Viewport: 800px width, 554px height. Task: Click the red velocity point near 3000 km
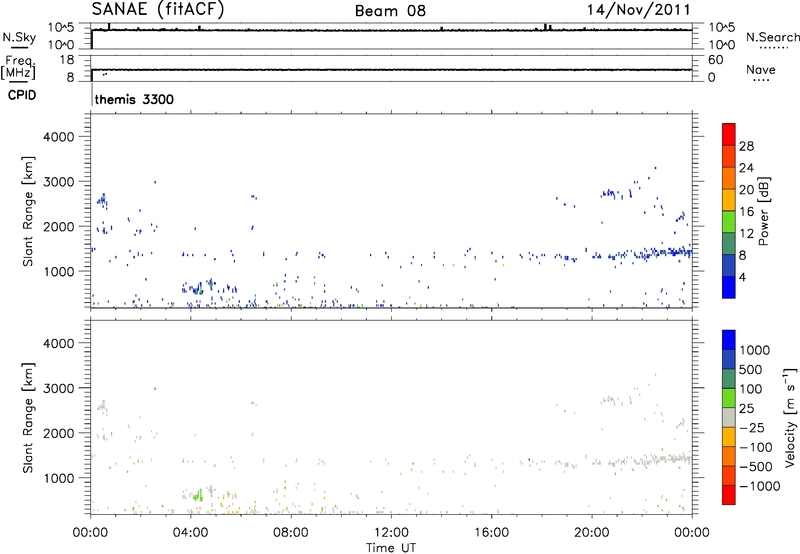[x=155, y=389]
